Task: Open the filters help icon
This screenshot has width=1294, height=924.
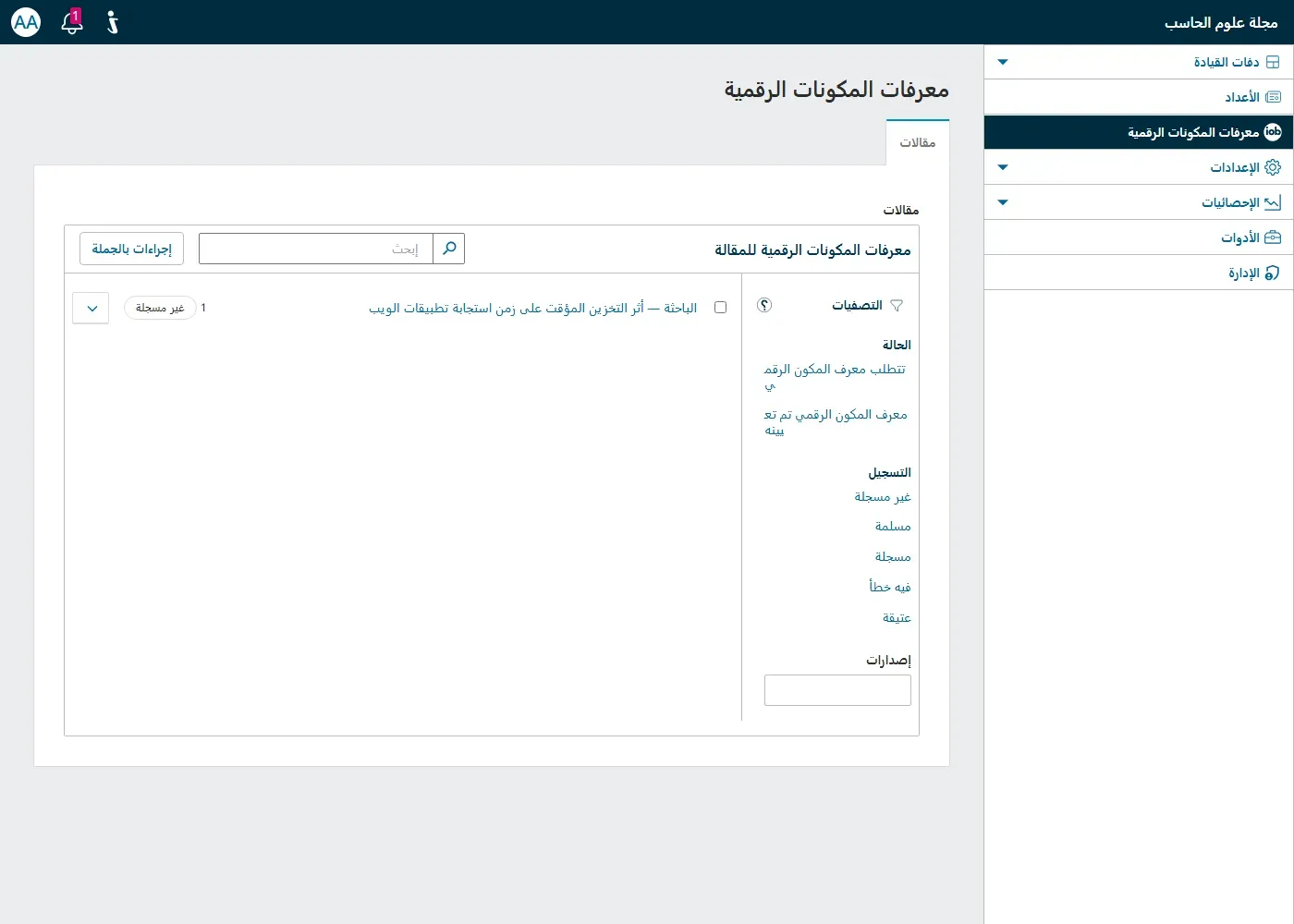Action: (x=764, y=305)
